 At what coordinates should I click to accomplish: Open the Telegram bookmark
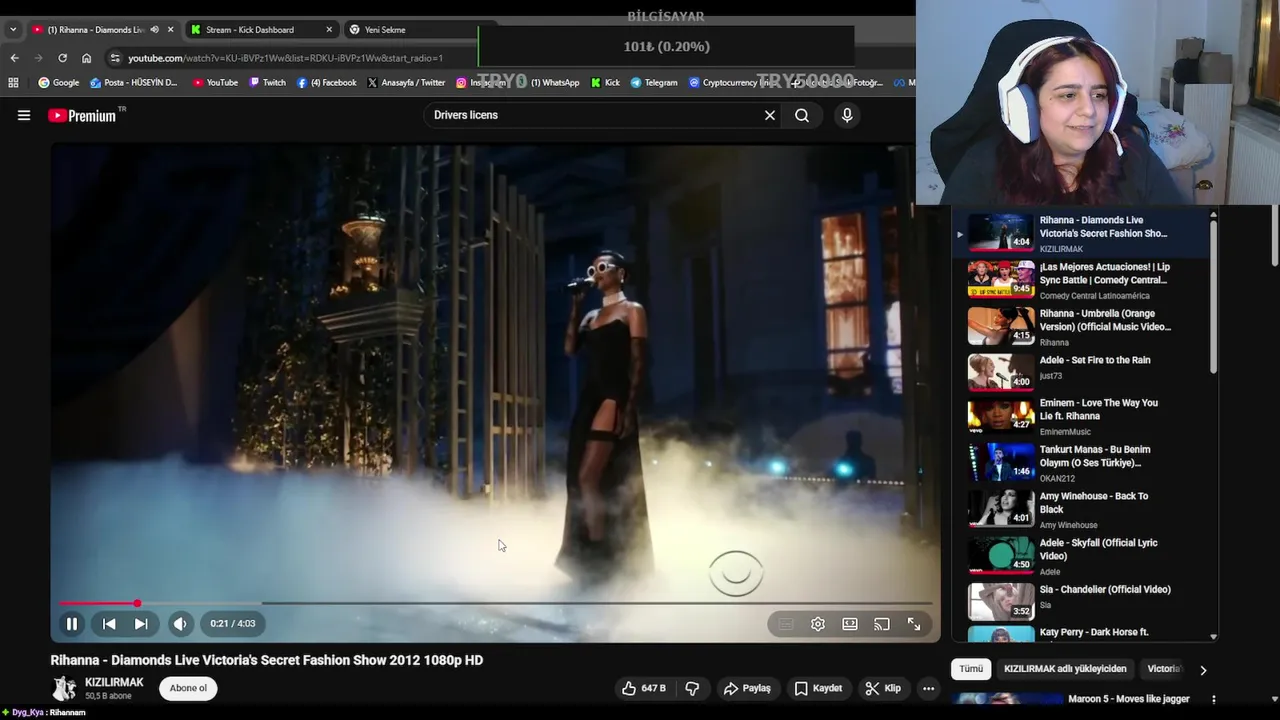tap(654, 83)
